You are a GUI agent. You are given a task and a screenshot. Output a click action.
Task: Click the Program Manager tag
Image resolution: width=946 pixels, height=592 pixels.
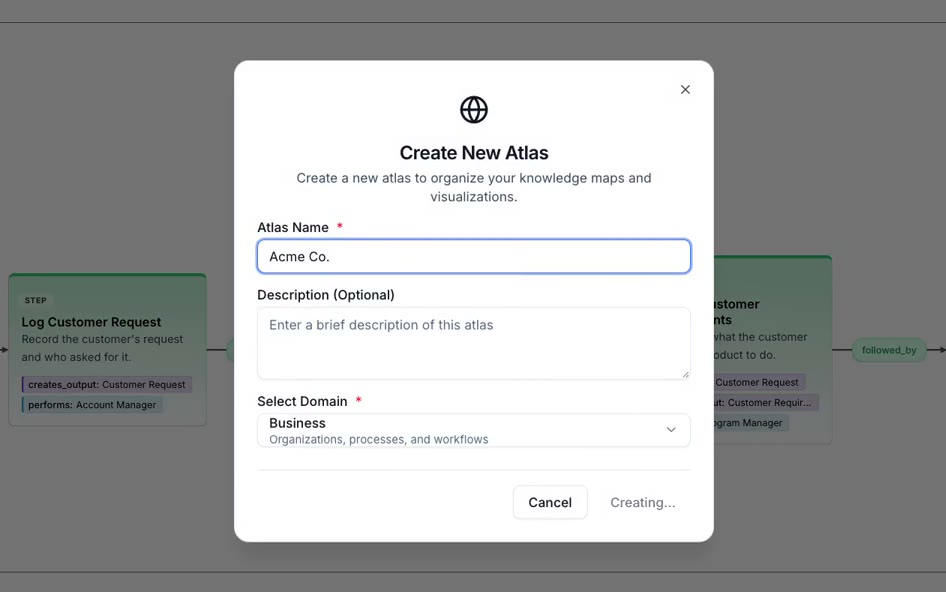pyautogui.click(x=749, y=423)
